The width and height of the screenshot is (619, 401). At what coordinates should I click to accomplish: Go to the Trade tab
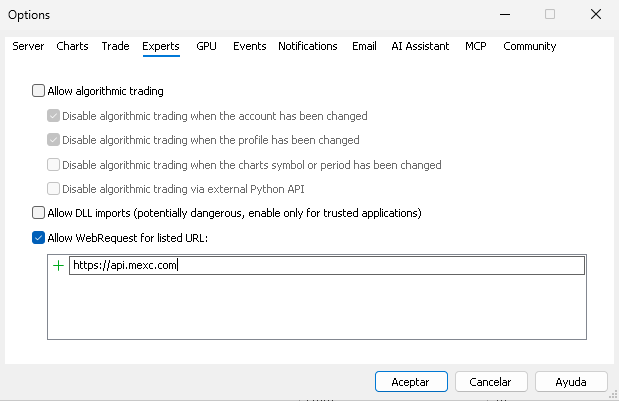[x=115, y=46]
